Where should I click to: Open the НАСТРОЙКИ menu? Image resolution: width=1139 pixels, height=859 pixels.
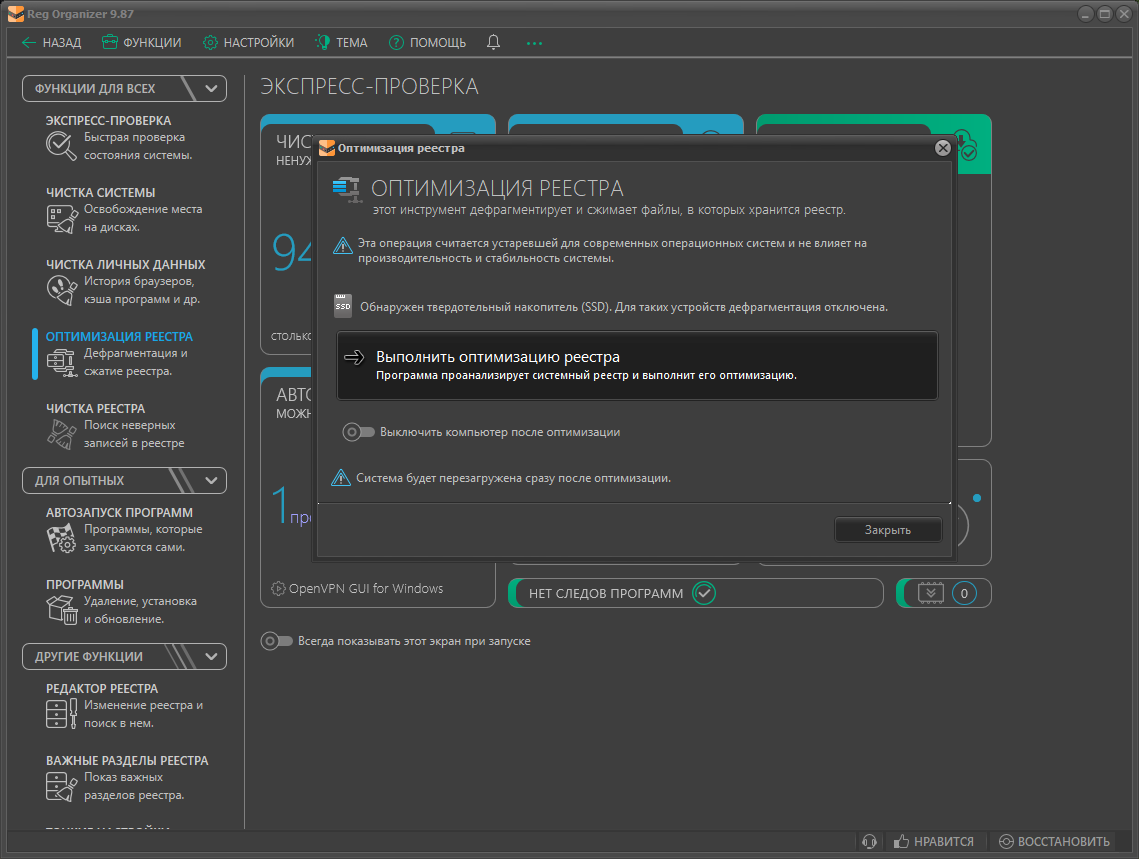[248, 43]
